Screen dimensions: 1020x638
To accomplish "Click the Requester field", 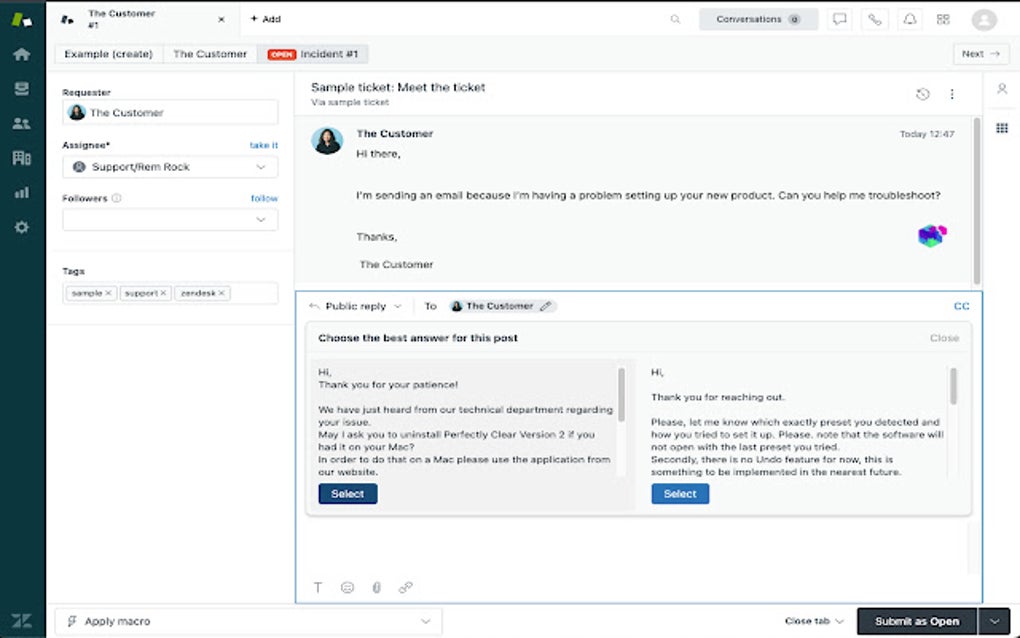I will 170,113.
